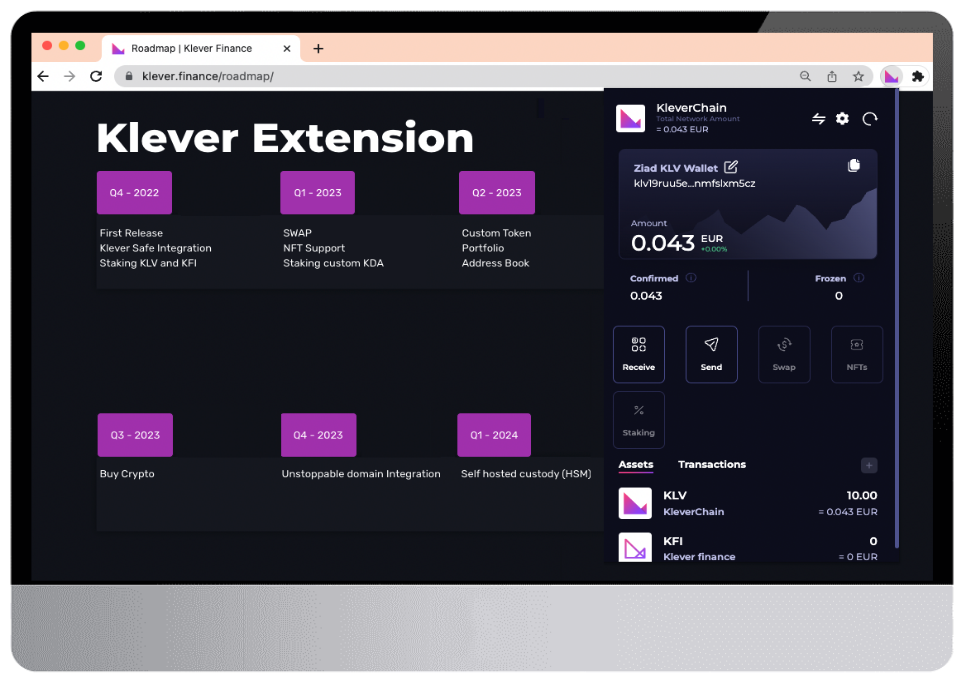Select the Q4 - 2022 roadmap badge
The image size is (965, 684).
(134, 193)
